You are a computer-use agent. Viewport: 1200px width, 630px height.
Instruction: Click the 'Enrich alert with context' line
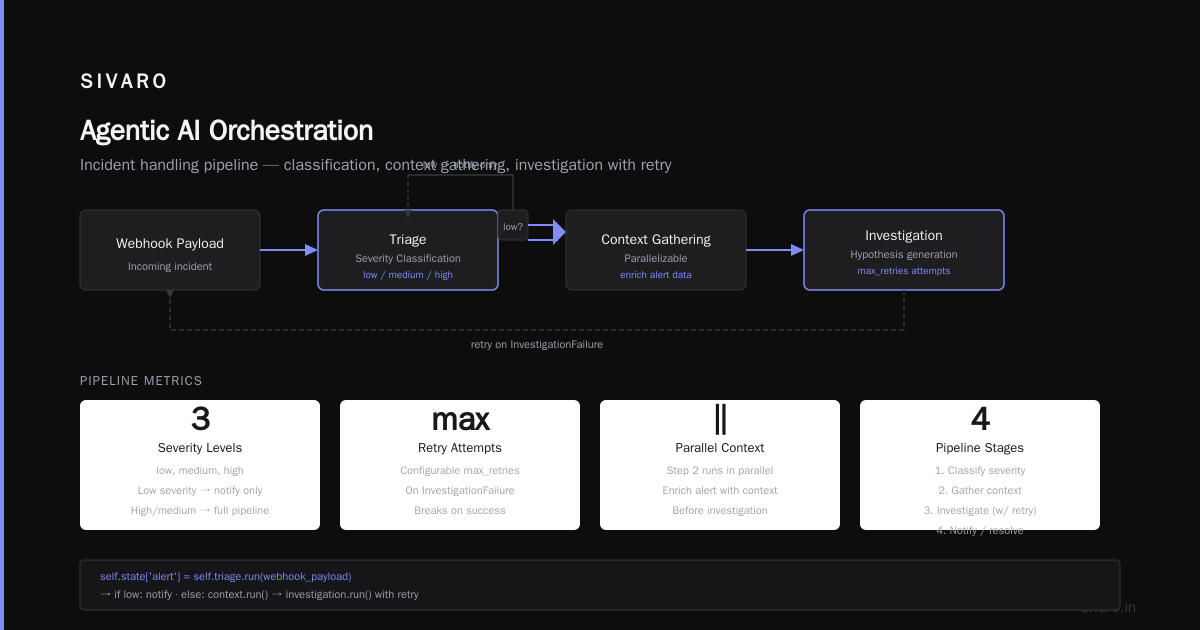(x=720, y=490)
